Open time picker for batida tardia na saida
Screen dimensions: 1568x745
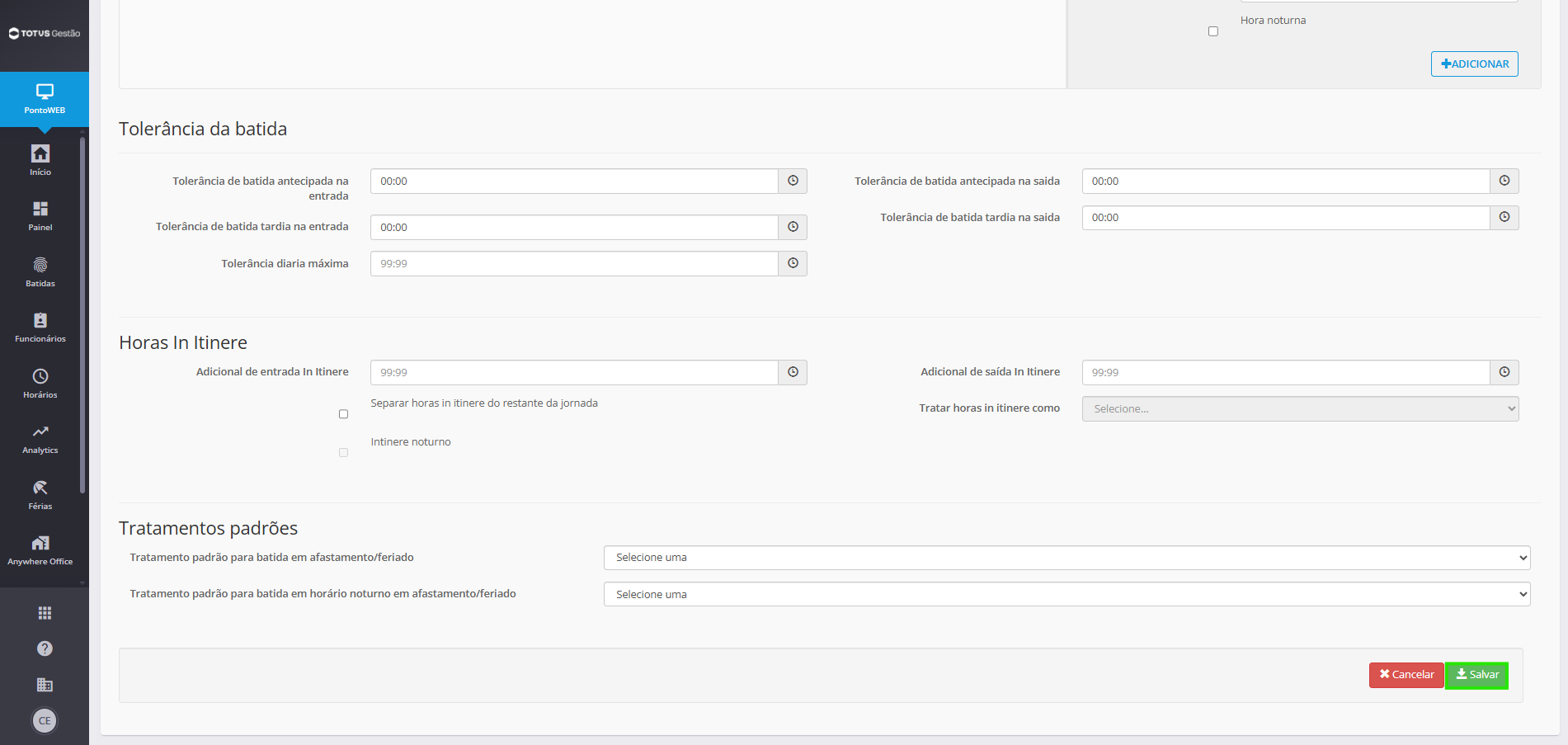(1504, 218)
